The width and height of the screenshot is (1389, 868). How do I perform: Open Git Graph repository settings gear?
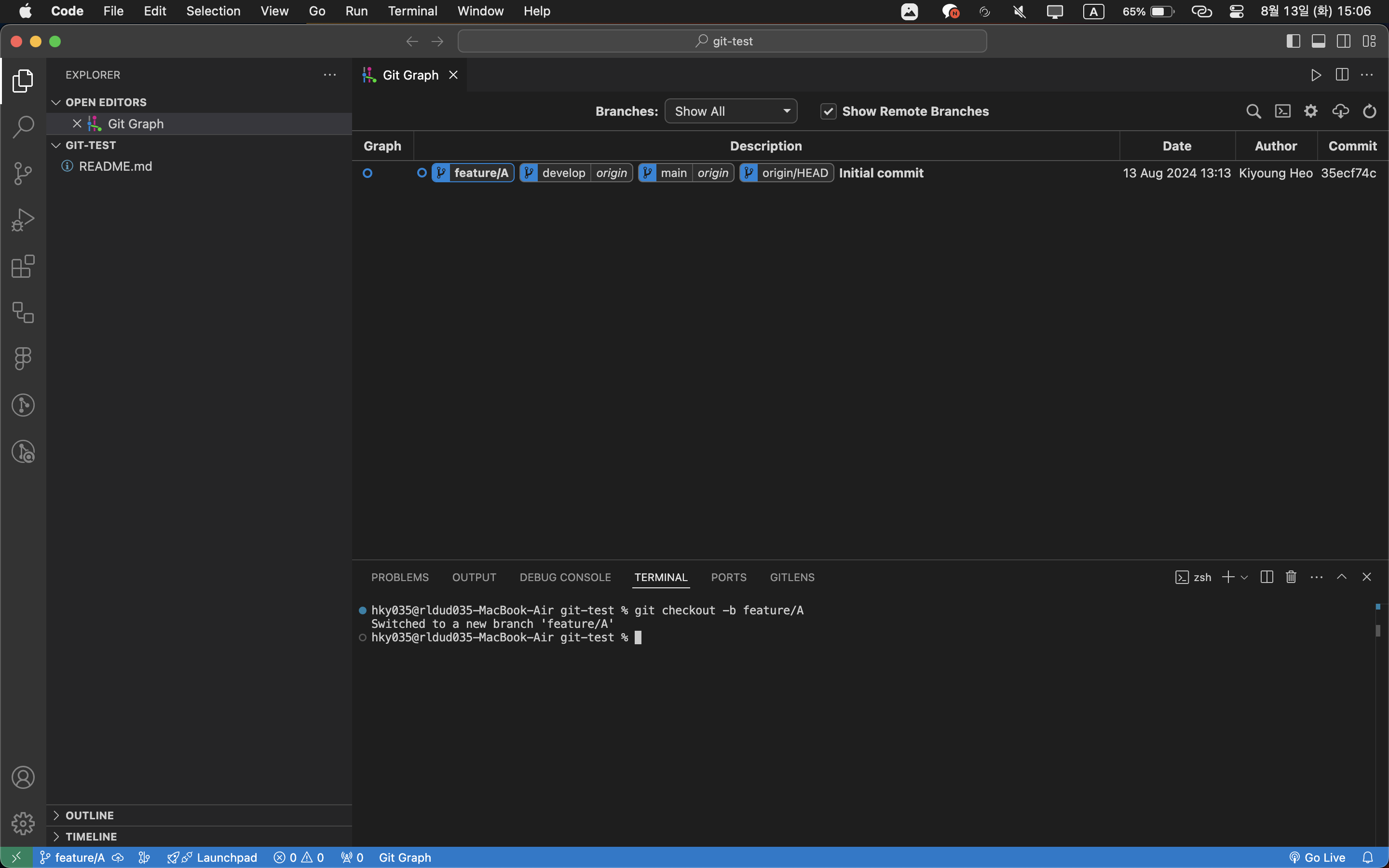[1311, 111]
